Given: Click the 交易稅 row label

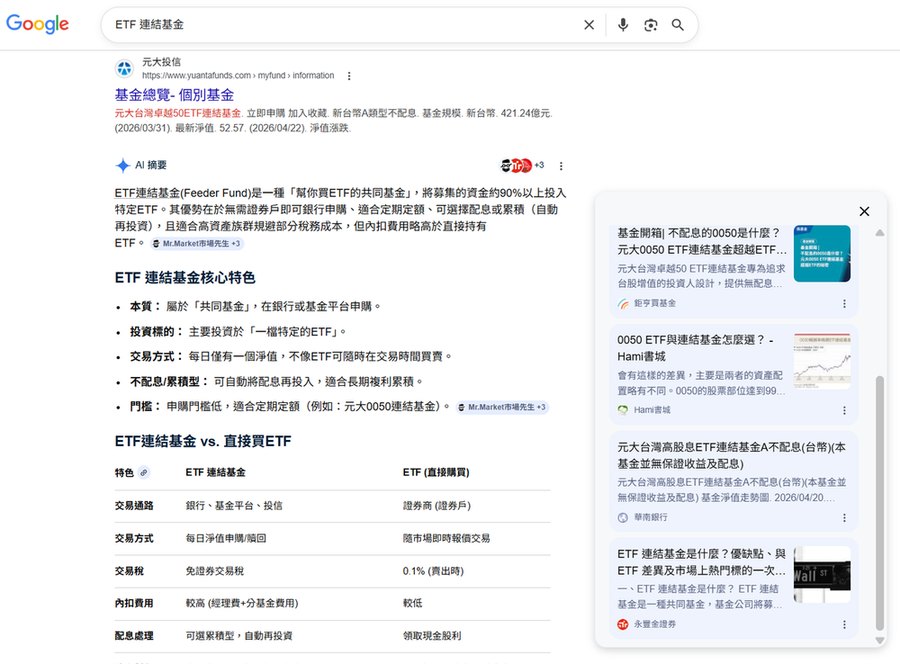Looking at the screenshot, I should point(129,571).
